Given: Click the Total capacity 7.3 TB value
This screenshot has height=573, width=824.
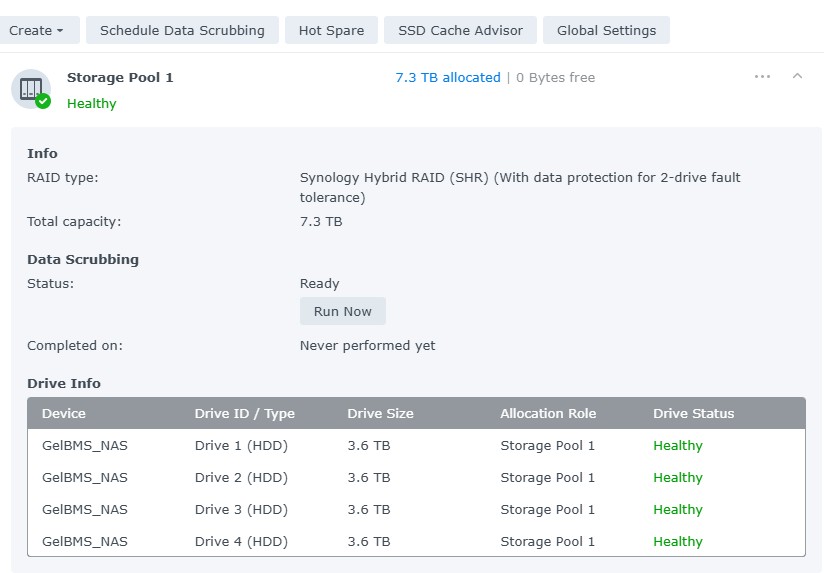Looking at the screenshot, I should click(321, 222).
